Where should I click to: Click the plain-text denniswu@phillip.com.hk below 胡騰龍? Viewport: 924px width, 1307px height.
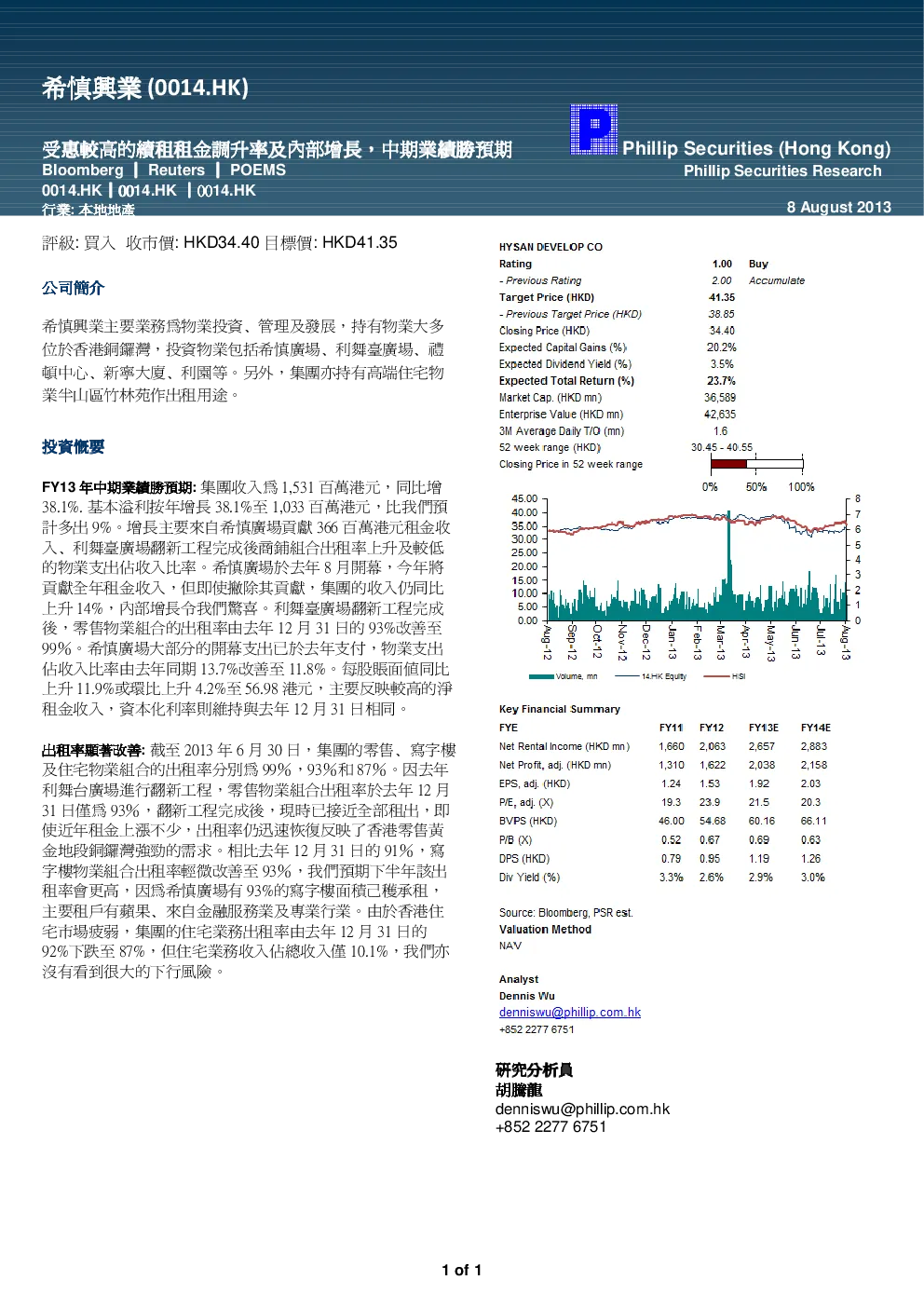(583, 1109)
